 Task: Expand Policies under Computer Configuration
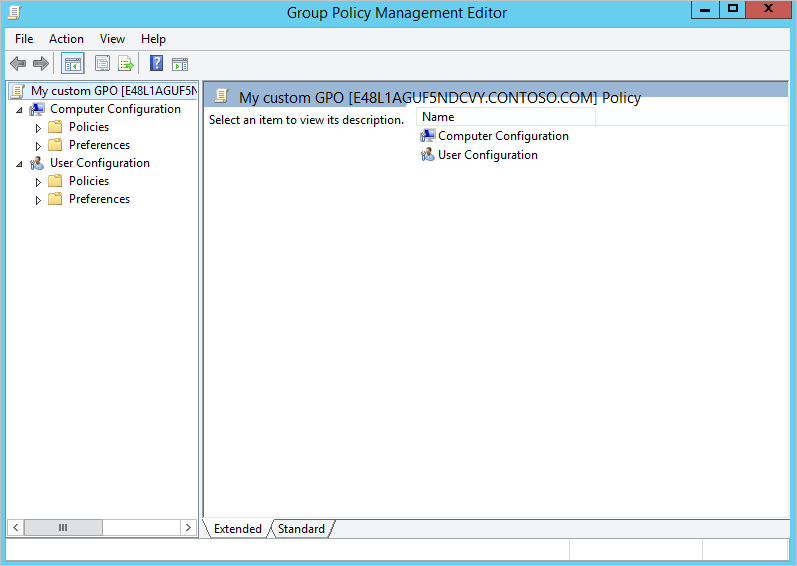[38, 128]
